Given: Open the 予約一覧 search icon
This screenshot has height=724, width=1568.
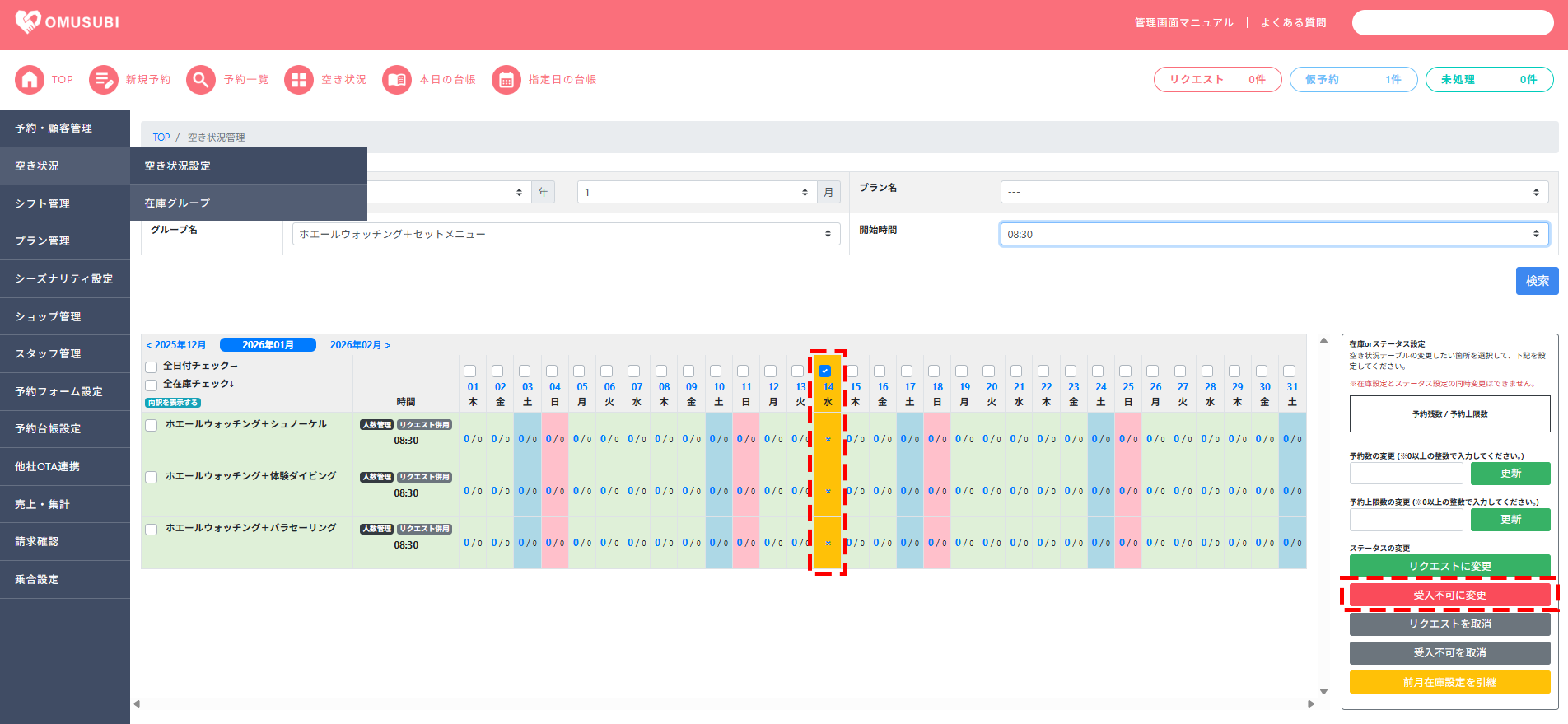Looking at the screenshot, I should click(201, 80).
